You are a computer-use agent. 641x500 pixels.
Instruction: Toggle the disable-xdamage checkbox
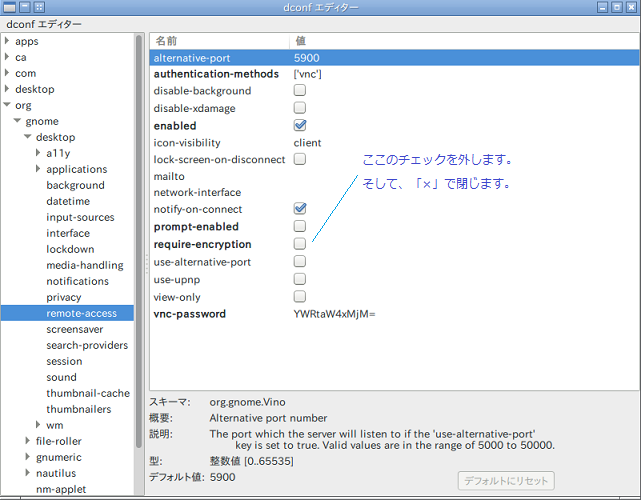[300, 108]
